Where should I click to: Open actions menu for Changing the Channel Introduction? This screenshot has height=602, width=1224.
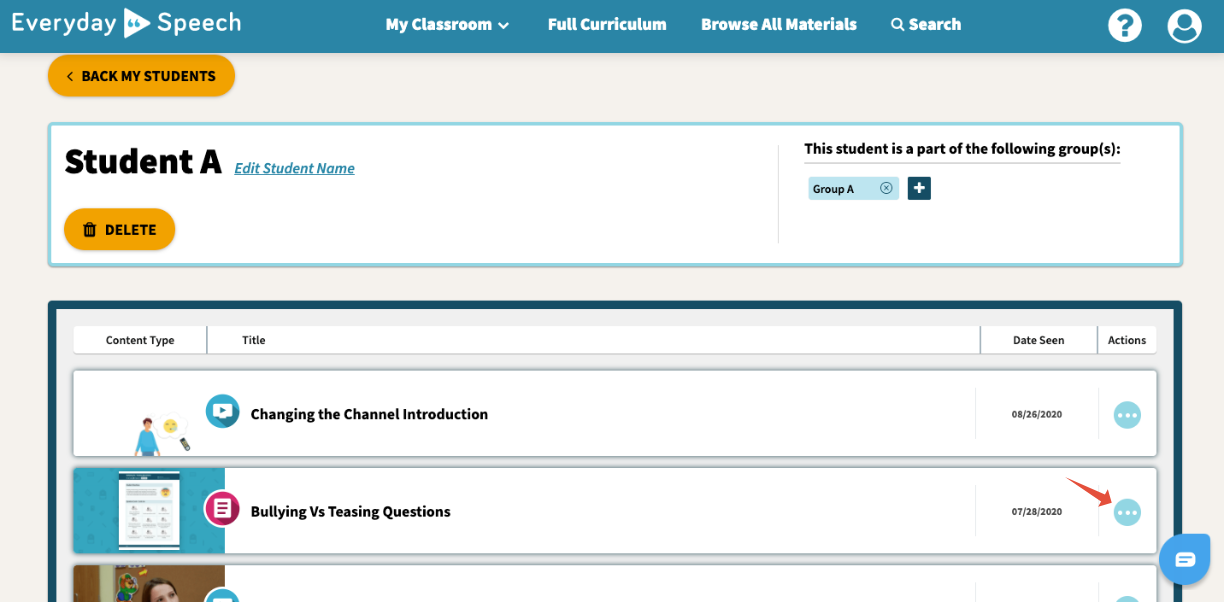tap(1127, 415)
